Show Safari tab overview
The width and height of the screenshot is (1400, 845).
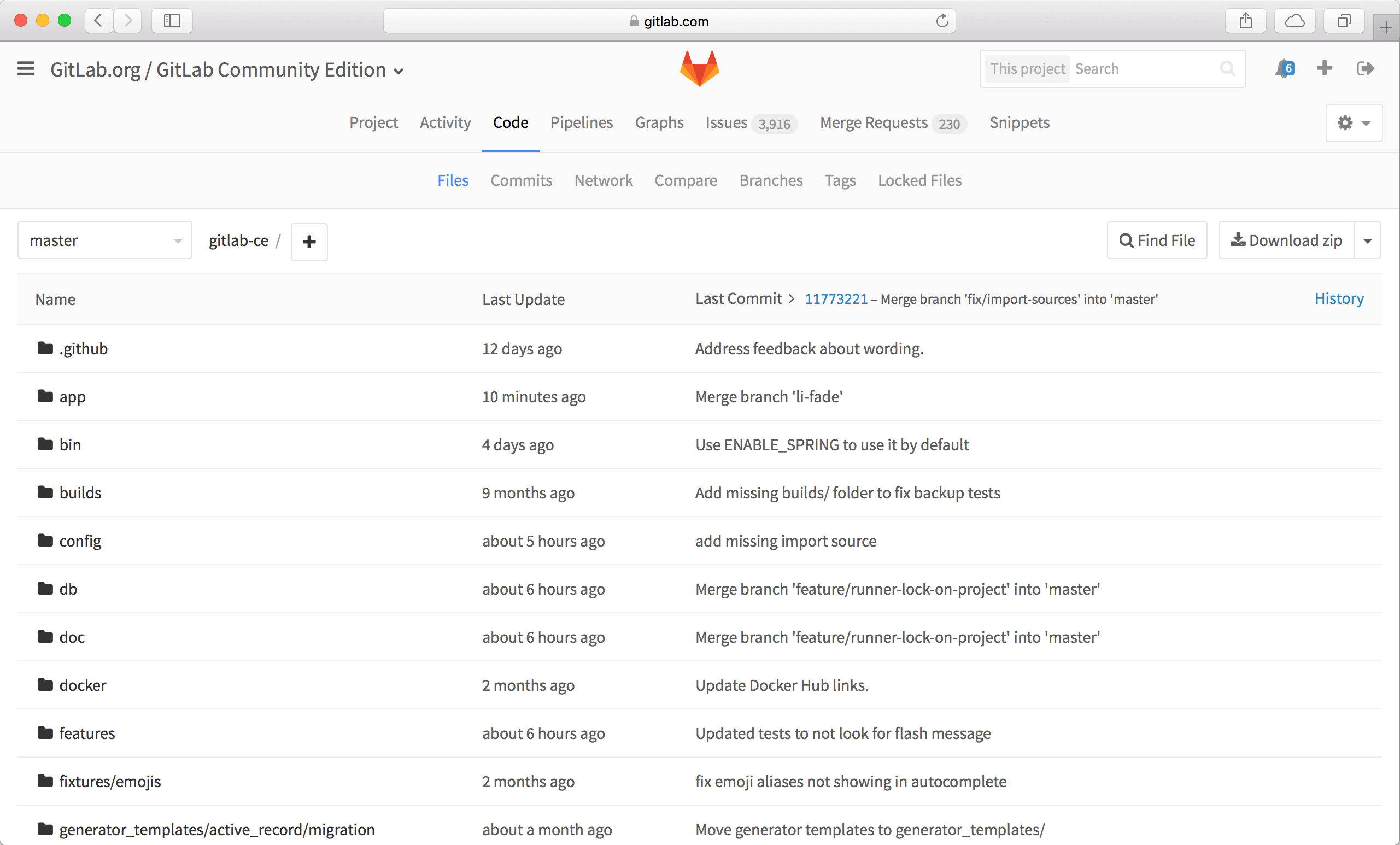point(1343,21)
